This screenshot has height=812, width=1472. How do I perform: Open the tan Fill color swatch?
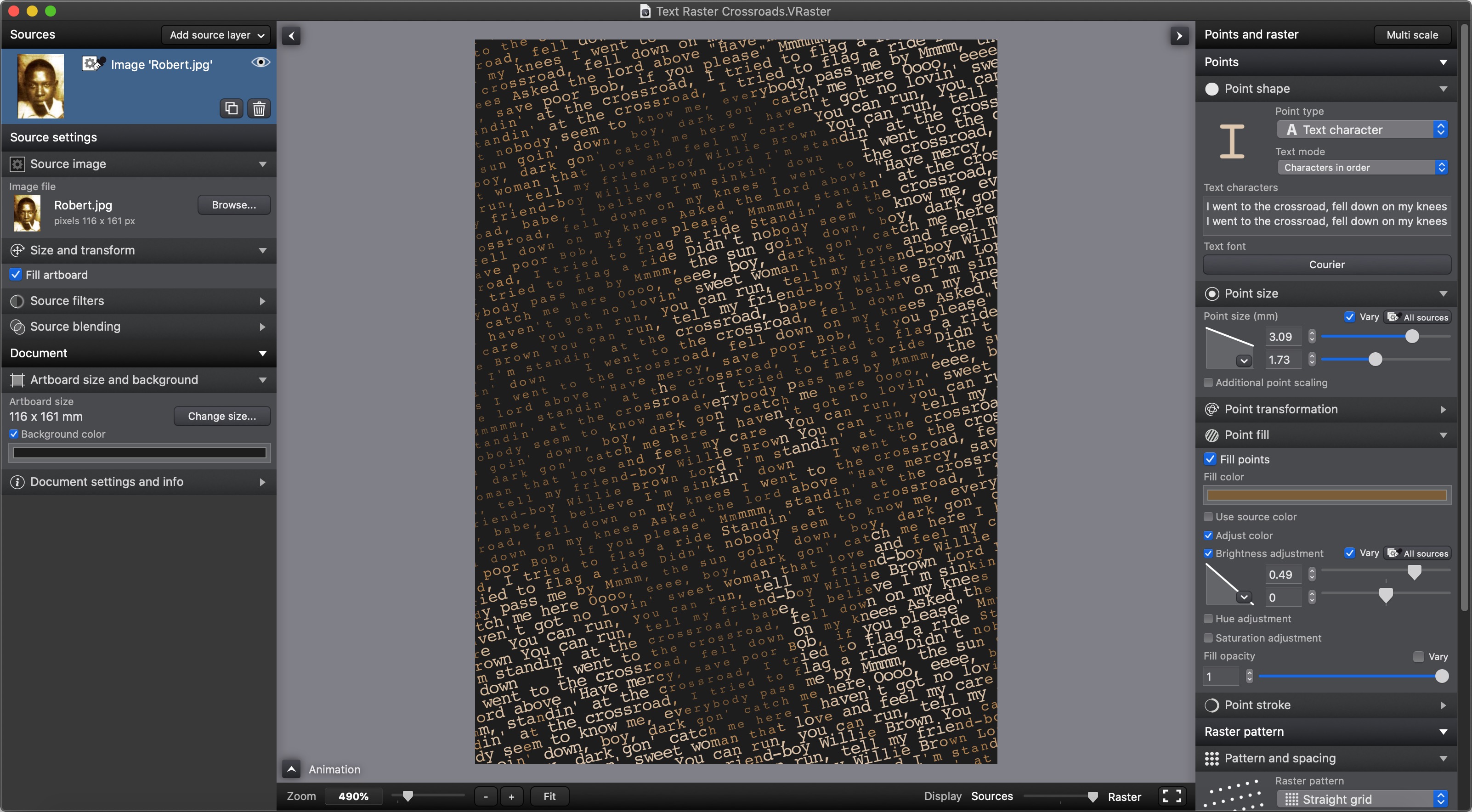click(1326, 495)
